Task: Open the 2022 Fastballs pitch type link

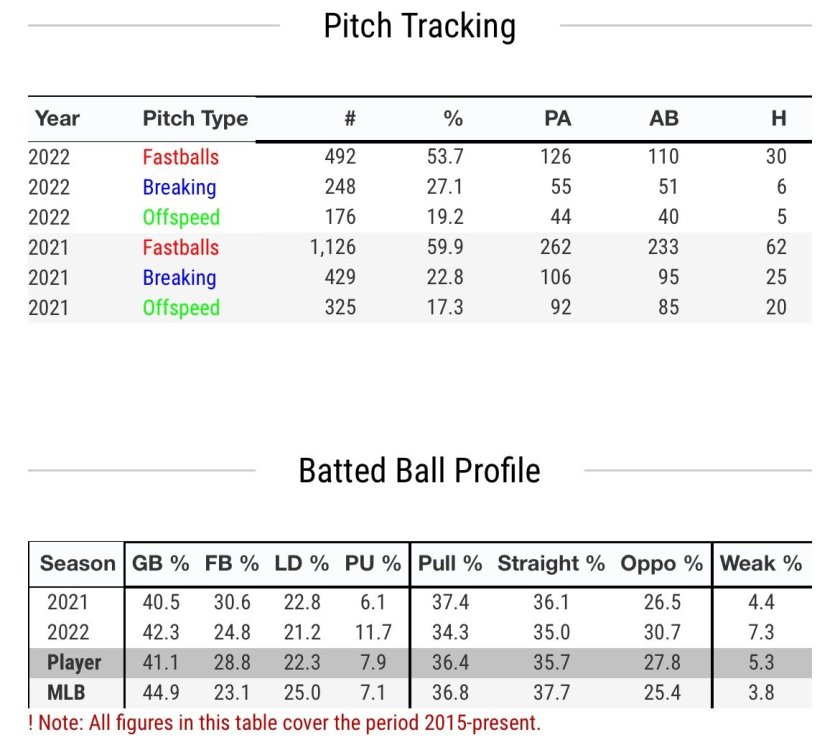Action: click(x=180, y=157)
